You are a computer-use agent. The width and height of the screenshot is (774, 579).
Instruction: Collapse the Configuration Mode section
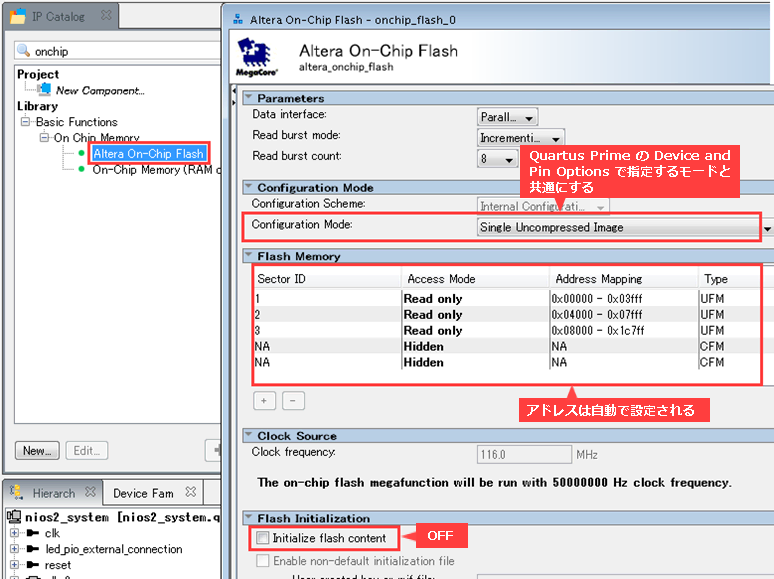[x=248, y=187]
